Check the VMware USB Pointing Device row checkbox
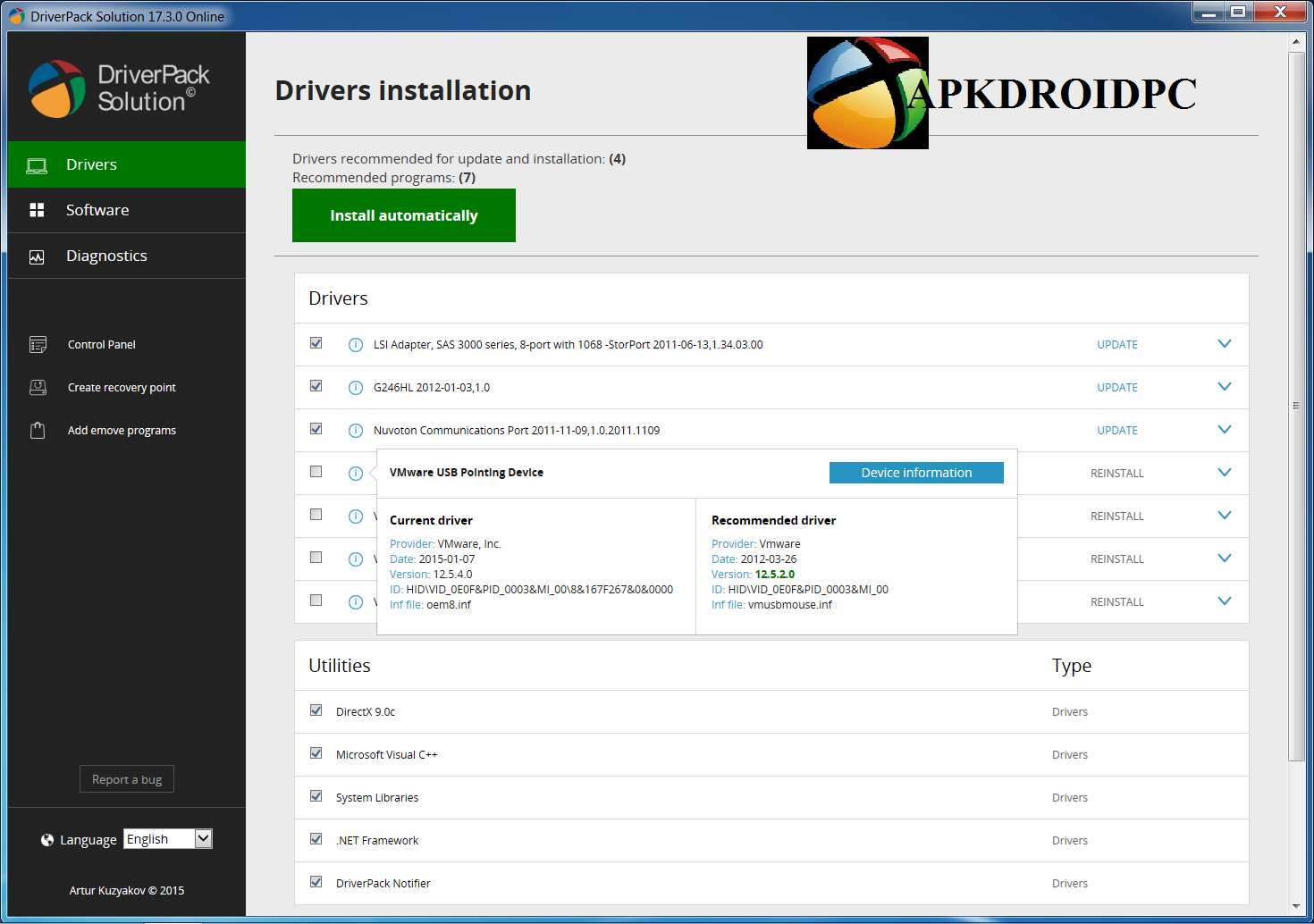 [316, 472]
